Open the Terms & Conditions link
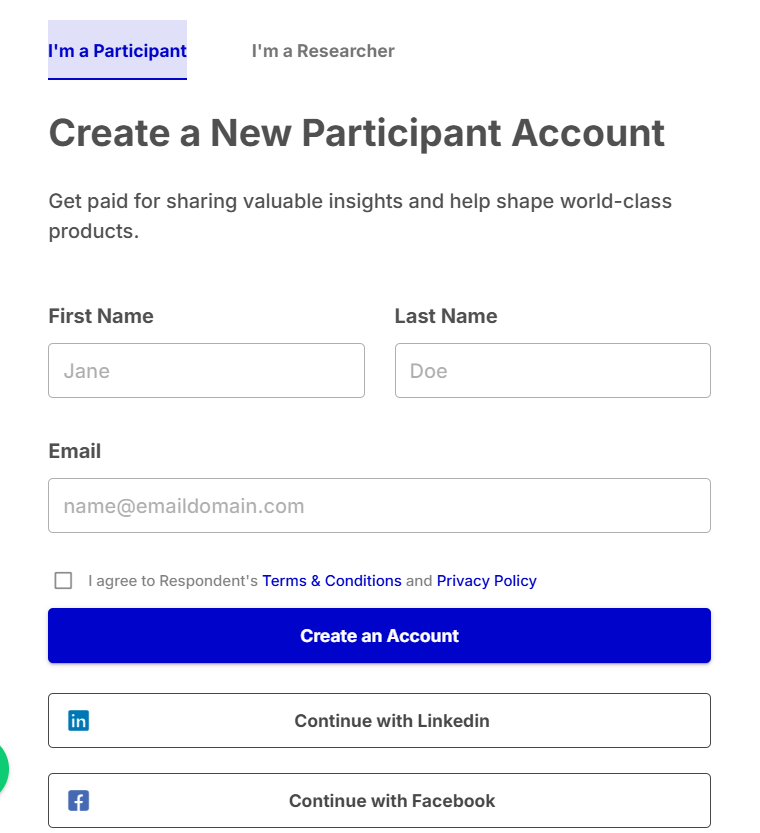Image resolution: width=760 pixels, height=833 pixels. point(331,581)
